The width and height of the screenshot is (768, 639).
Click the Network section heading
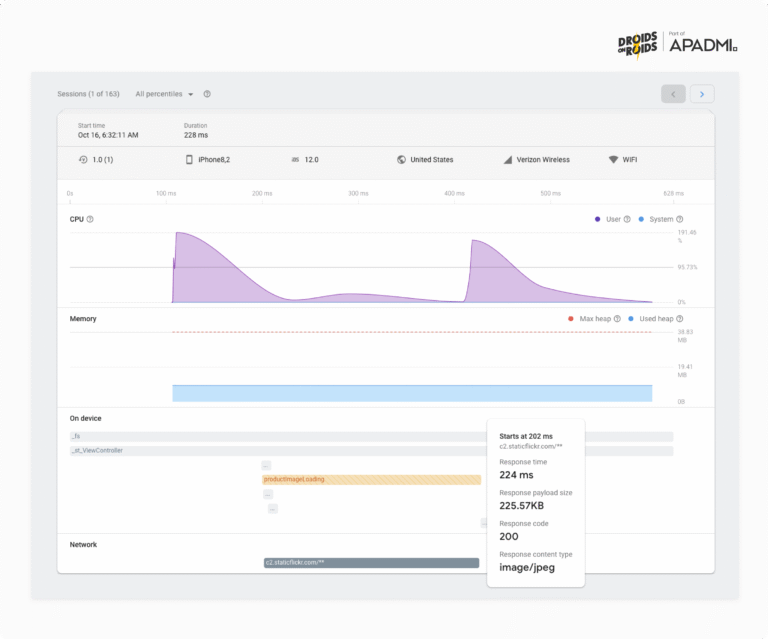click(83, 544)
